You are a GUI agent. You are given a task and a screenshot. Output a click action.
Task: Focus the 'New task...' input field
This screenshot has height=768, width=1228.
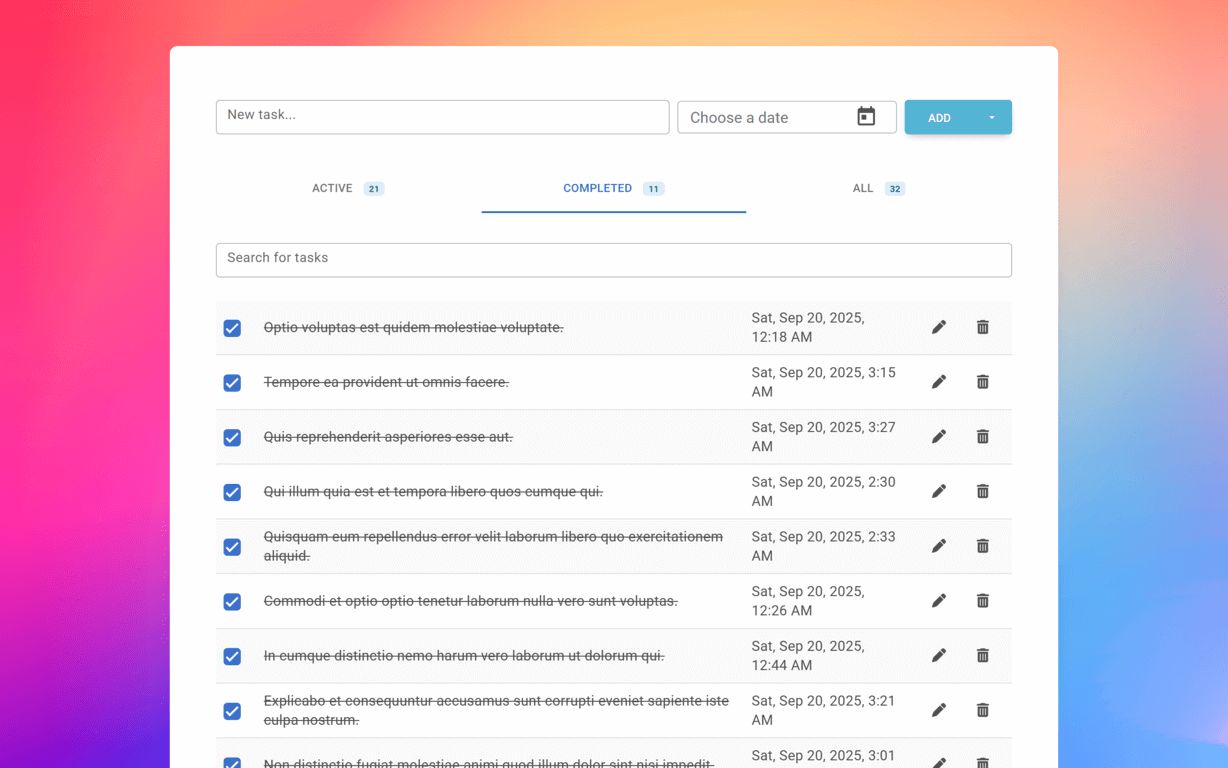[442, 117]
